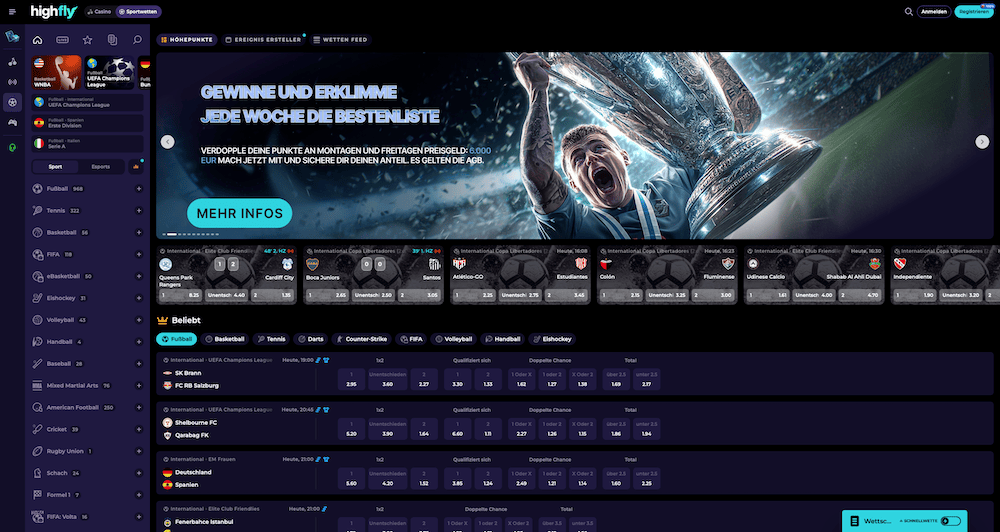Open the favorites star icon
The height and width of the screenshot is (532, 1000).
(87, 40)
